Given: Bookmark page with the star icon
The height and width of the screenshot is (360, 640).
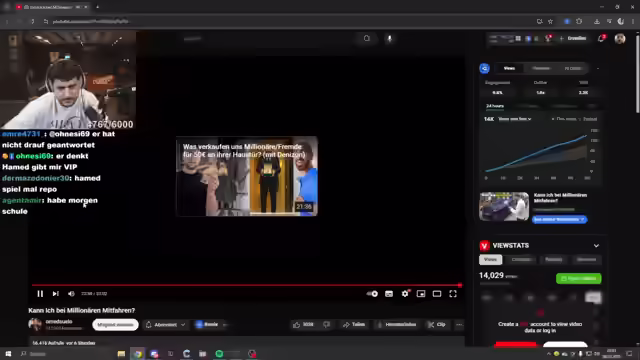Looking at the screenshot, I should point(550,21).
